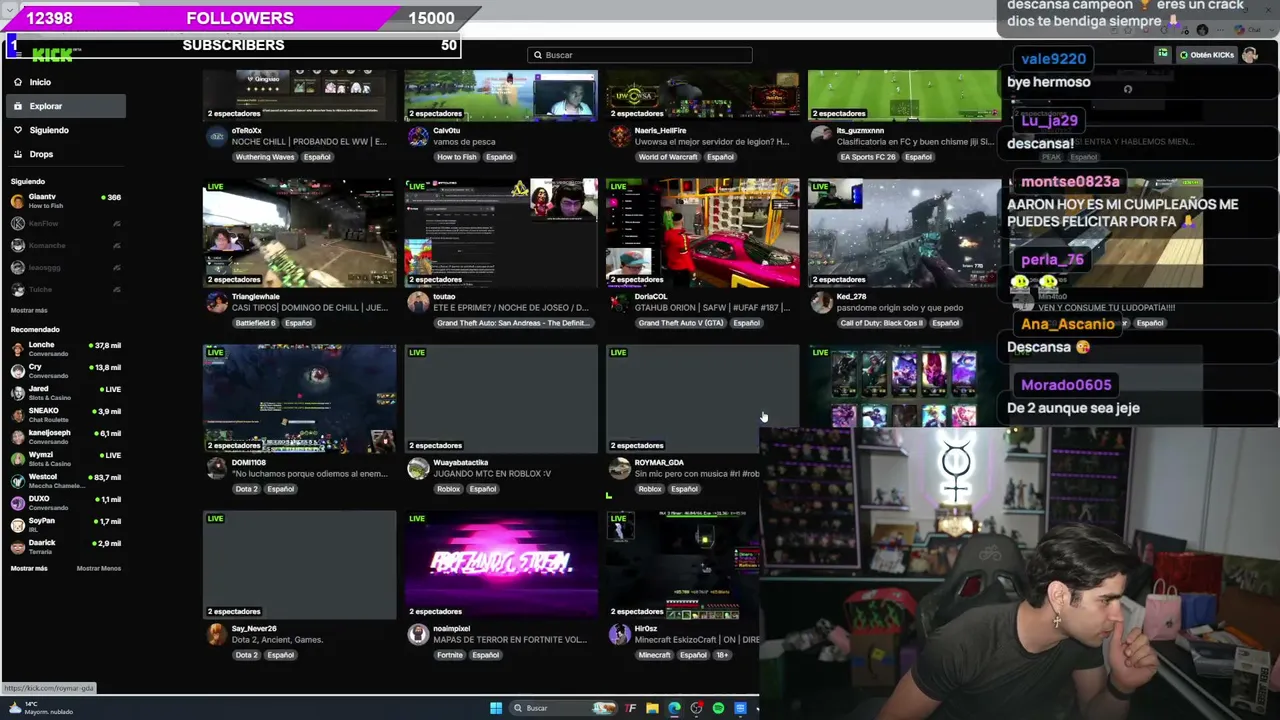Click the magnifier icon in Buscar field
This screenshot has height=720, width=1280.
click(x=538, y=55)
